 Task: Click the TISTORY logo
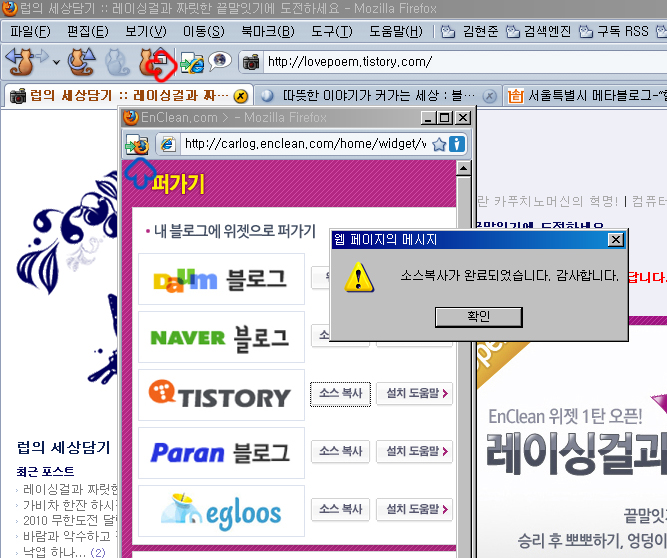pyautogui.click(x=221, y=395)
